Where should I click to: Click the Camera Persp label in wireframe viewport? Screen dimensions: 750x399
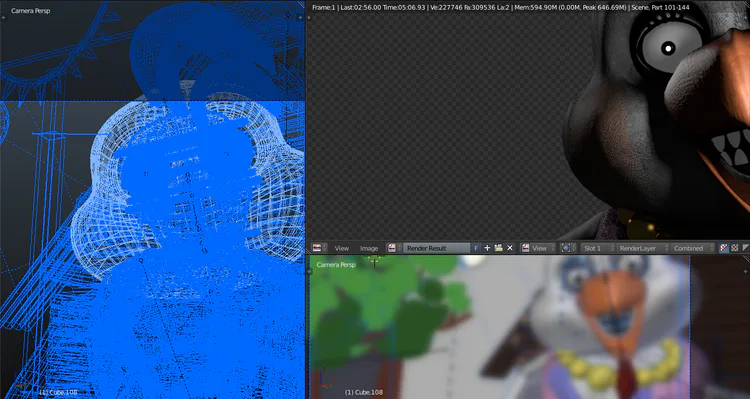click(31, 11)
